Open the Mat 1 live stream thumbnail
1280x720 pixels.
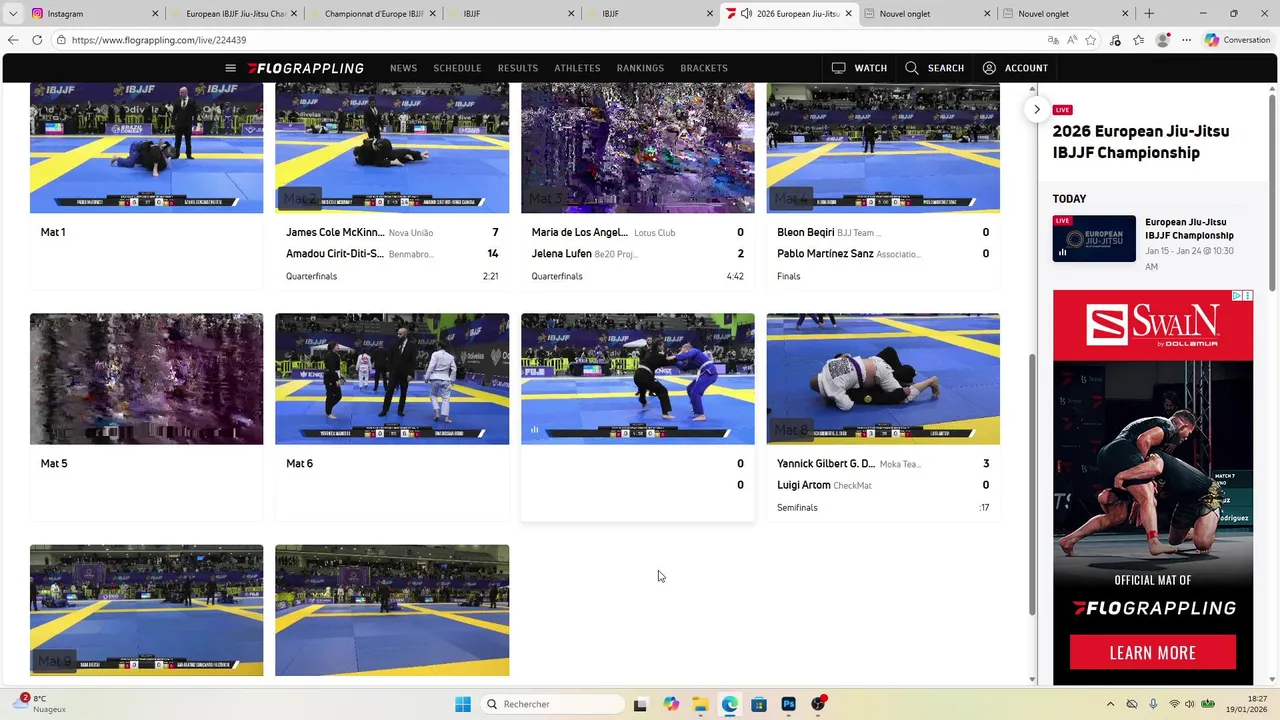146,148
